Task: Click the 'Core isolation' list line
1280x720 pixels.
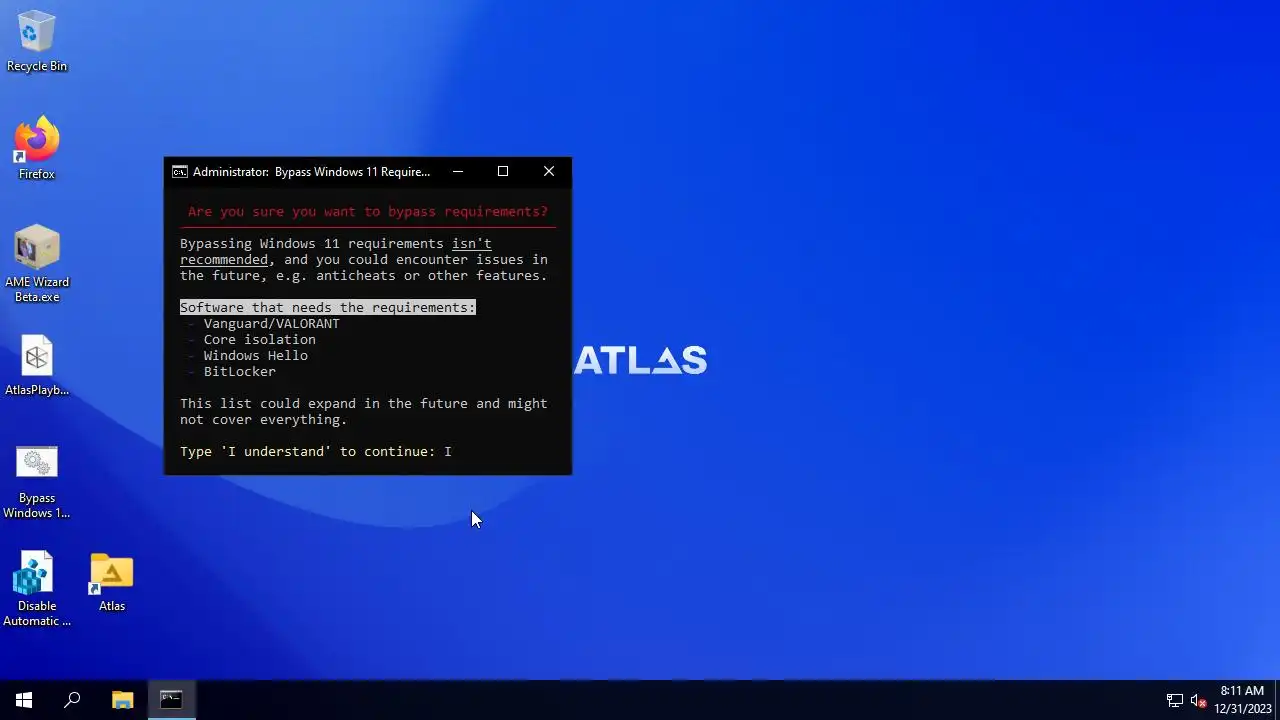Action: [259, 340]
